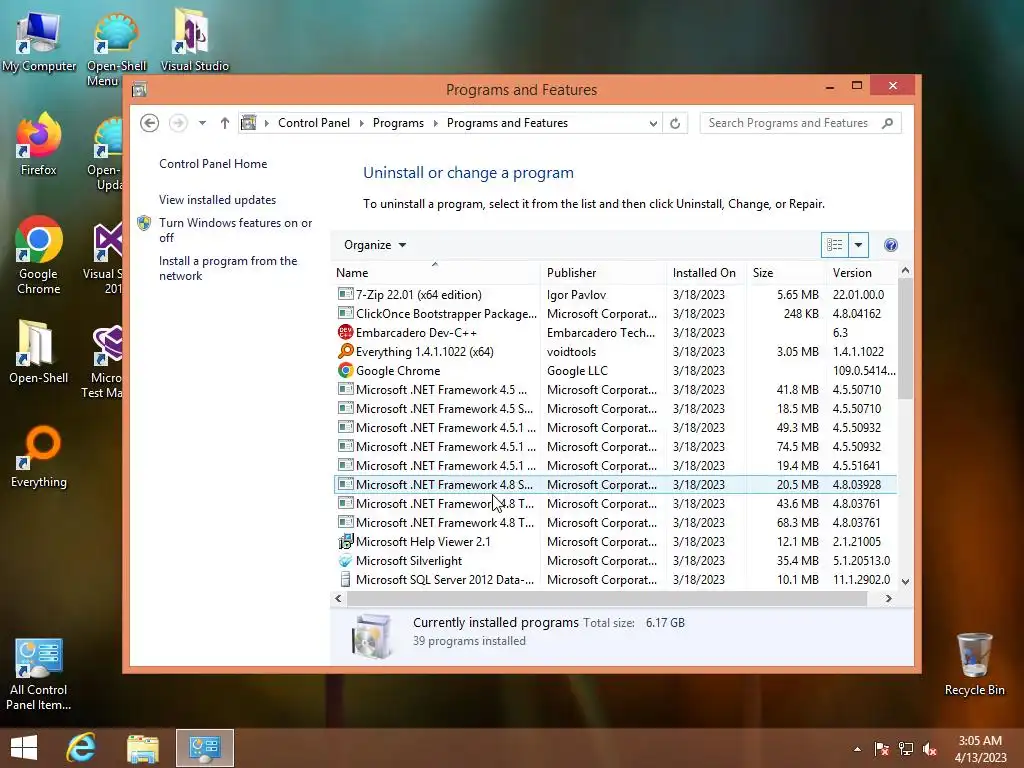Sort by the Size column header

(x=786, y=272)
